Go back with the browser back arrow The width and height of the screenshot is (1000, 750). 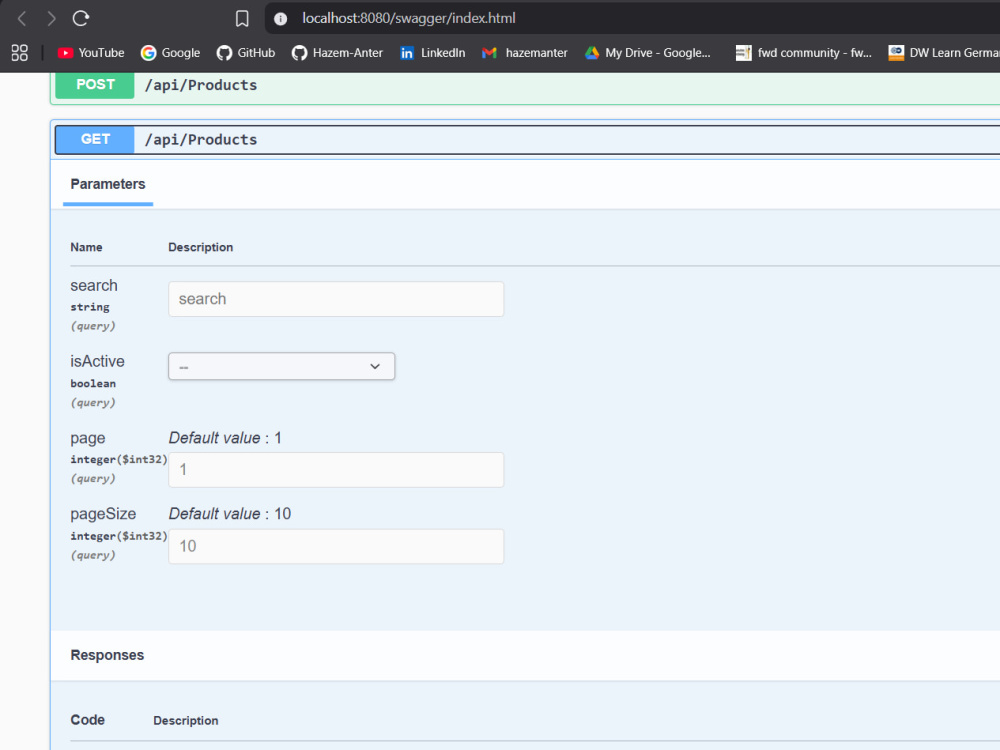pos(22,18)
